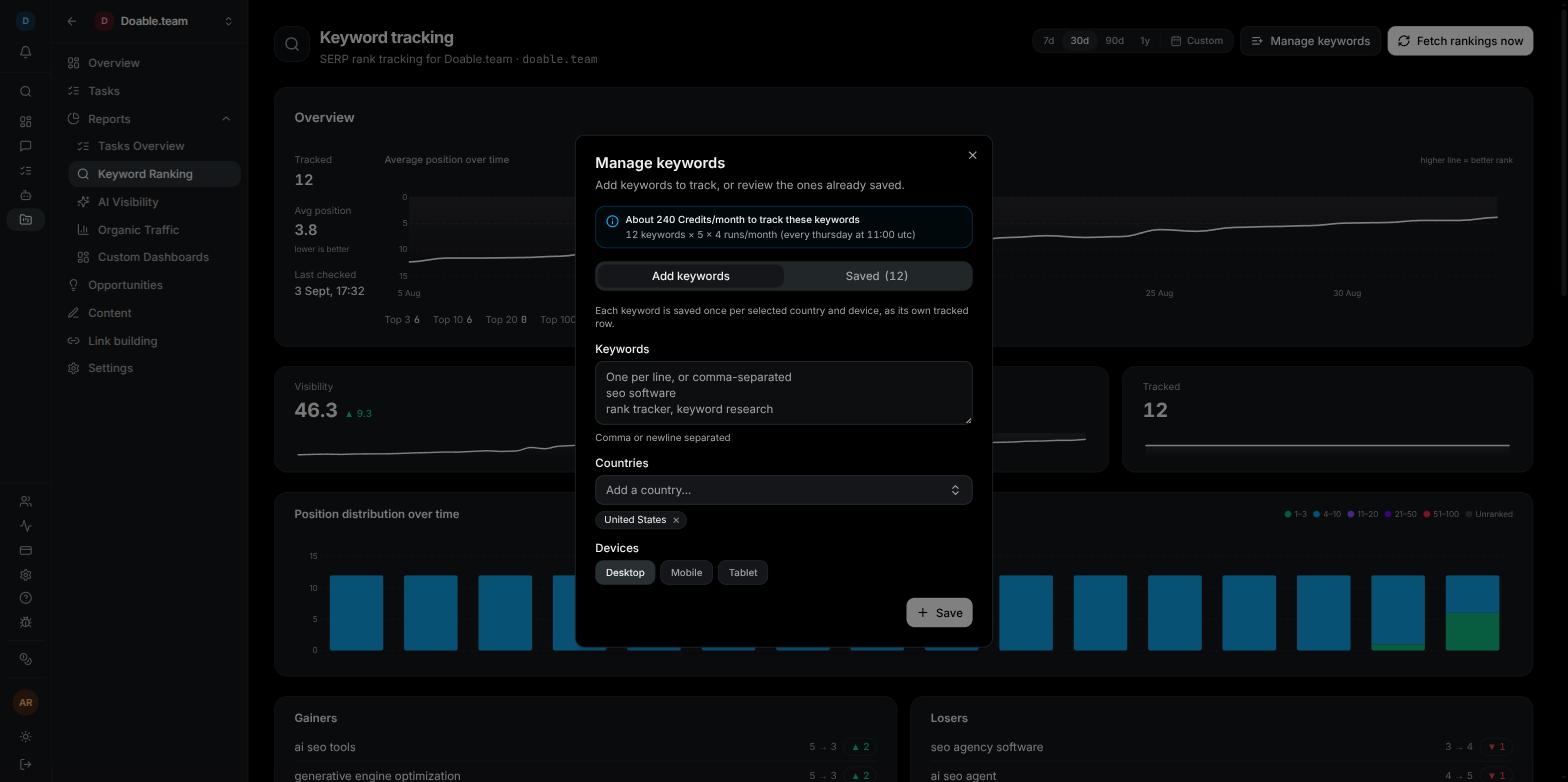Screen dimensions: 1568x782
Task: Click the search icon in the left rail
Action: 26,92
